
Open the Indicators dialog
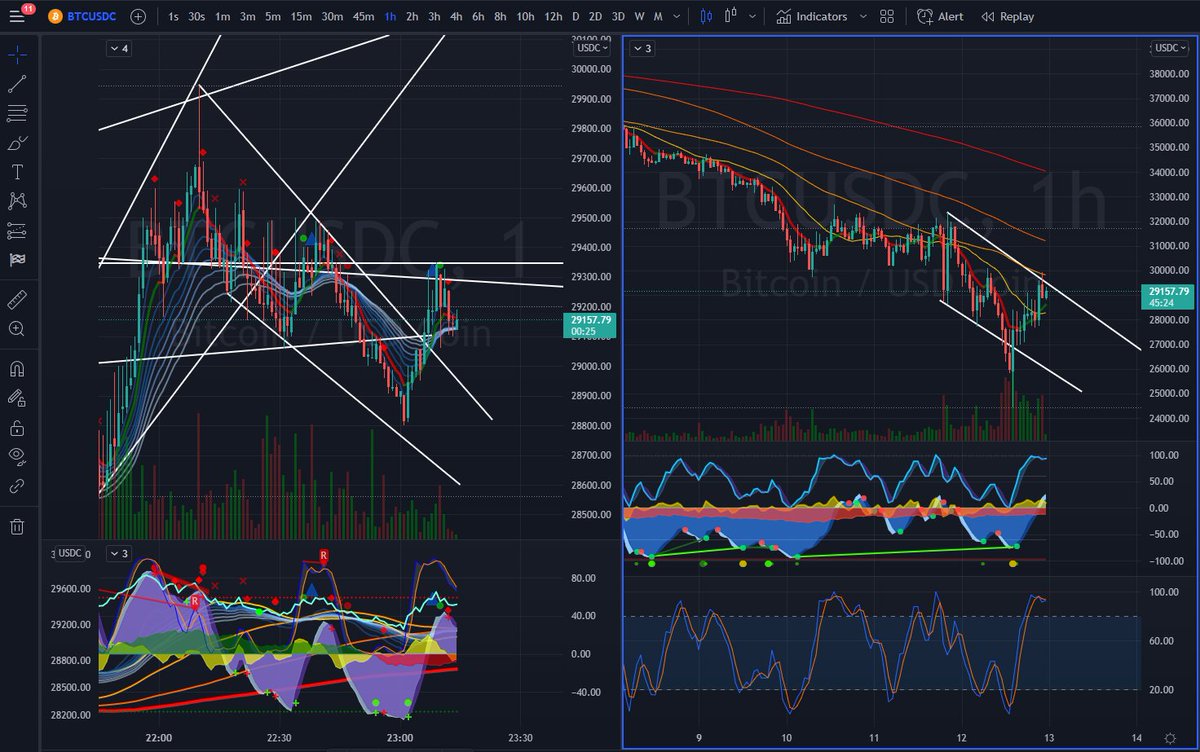[x=811, y=16]
